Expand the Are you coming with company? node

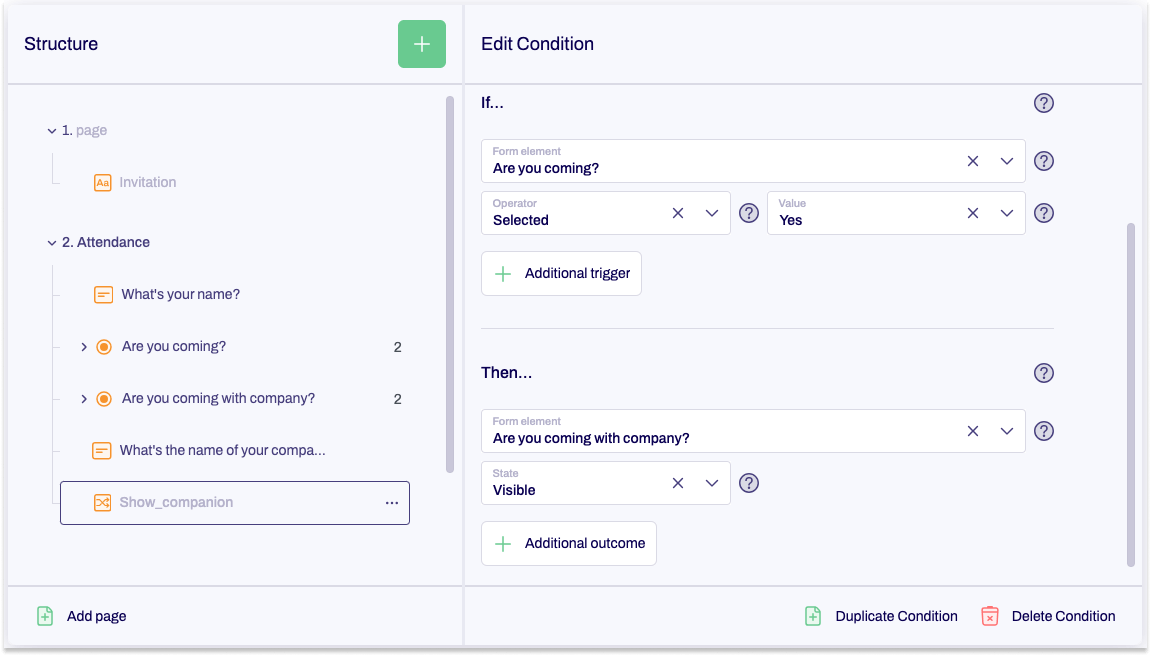click(x=84, y=398)
